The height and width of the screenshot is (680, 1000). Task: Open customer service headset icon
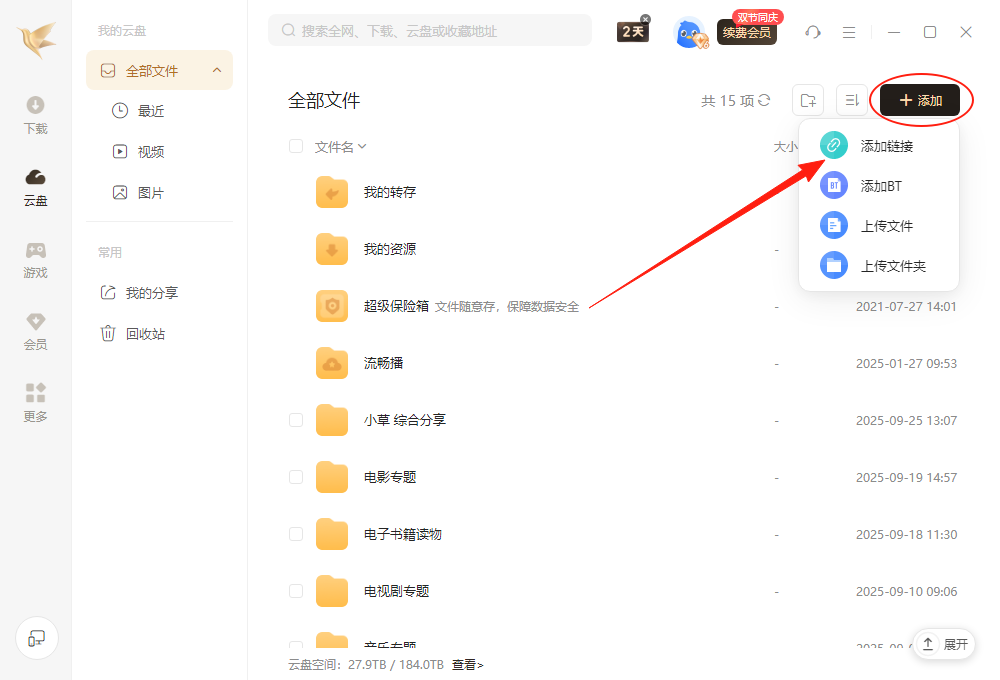tap(813, 32)
